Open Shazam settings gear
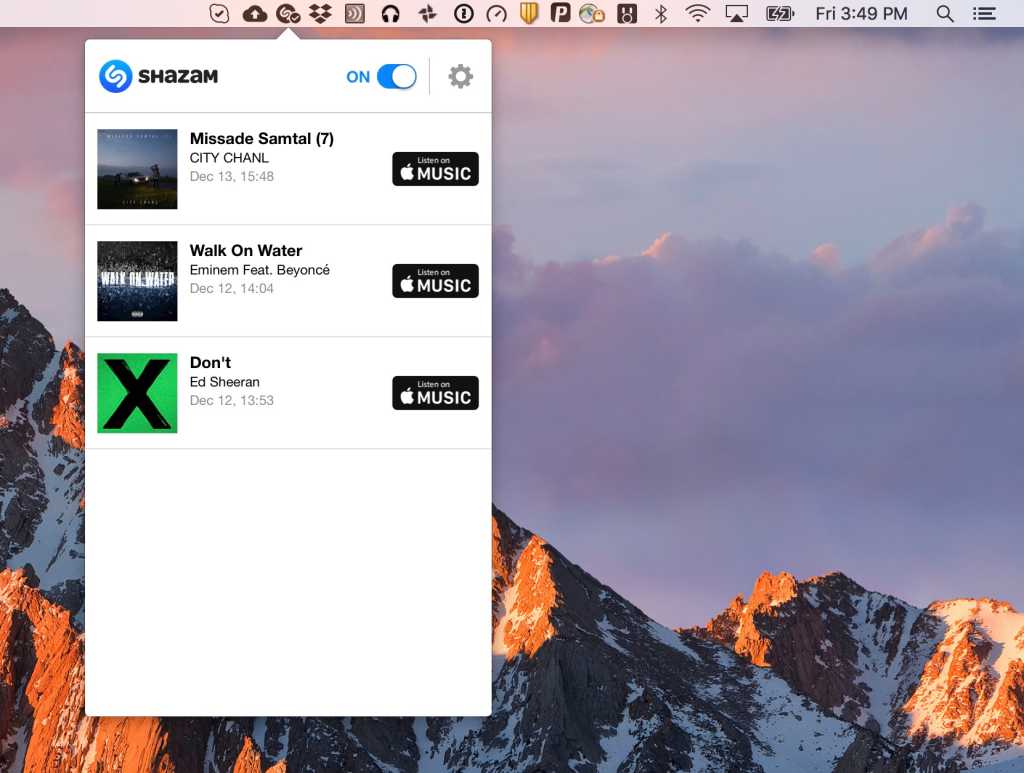 coord(460,76)
